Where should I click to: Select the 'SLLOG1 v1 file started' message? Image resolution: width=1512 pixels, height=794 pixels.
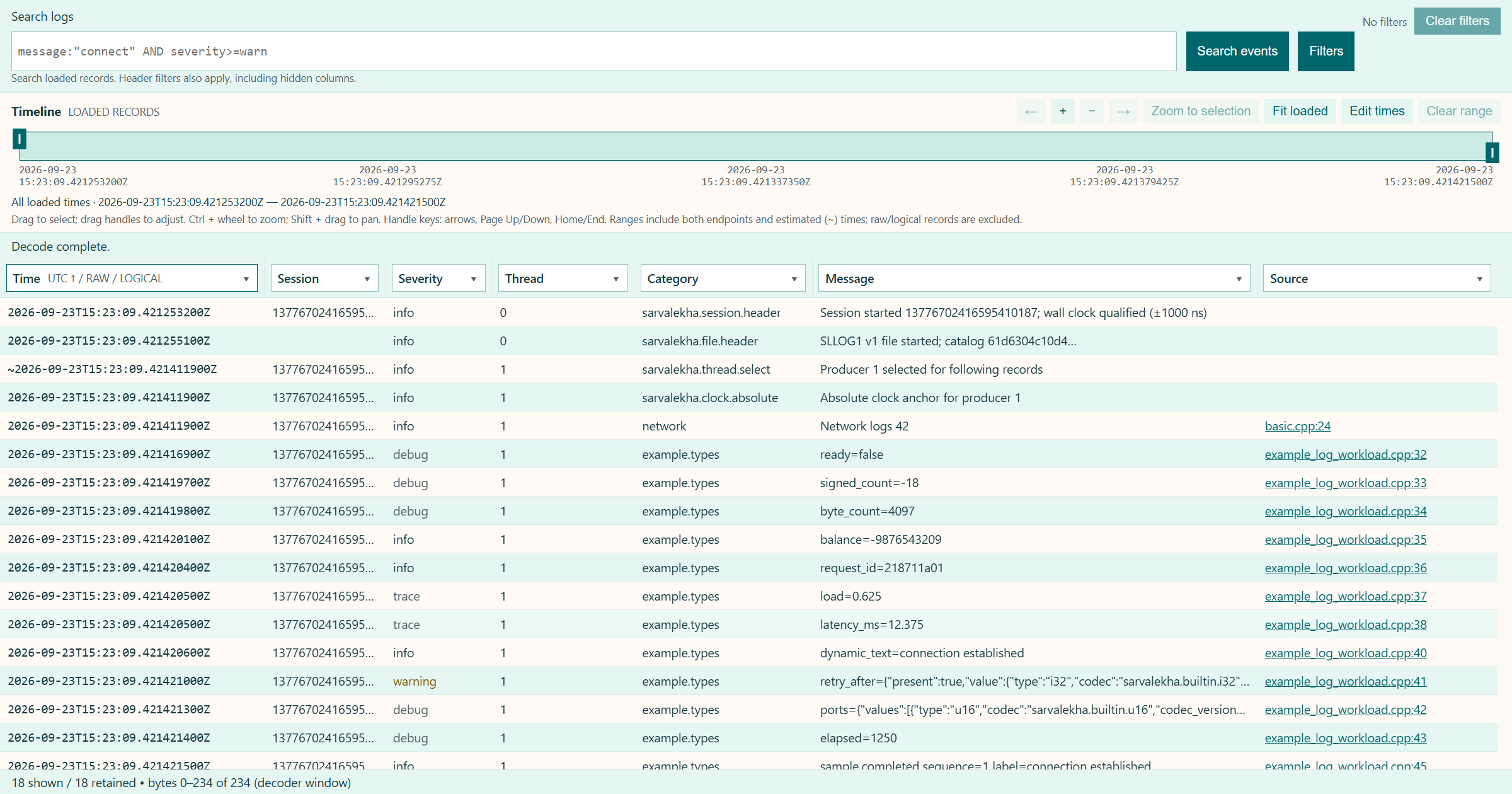(948, 341)
